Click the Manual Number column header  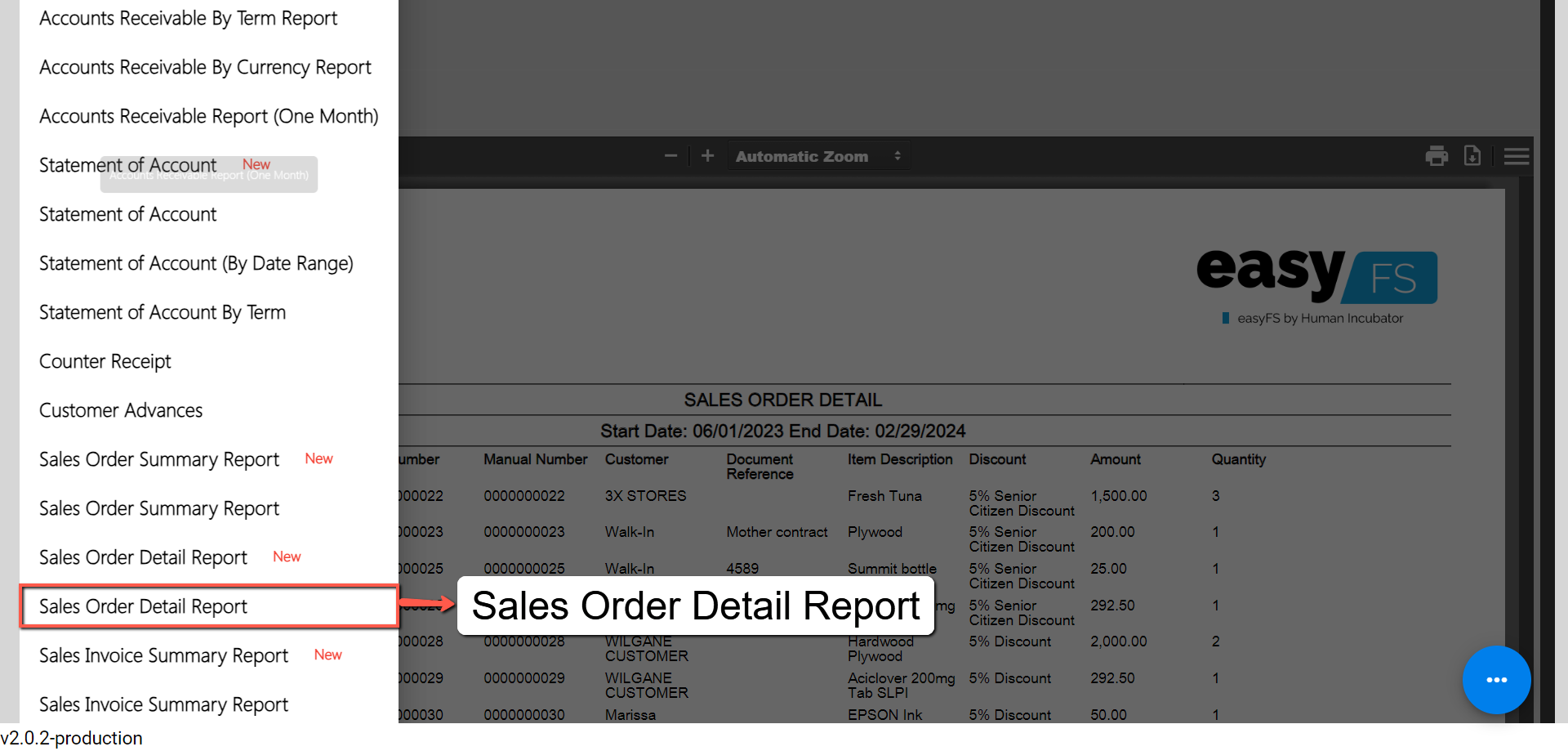click(535, 459)
